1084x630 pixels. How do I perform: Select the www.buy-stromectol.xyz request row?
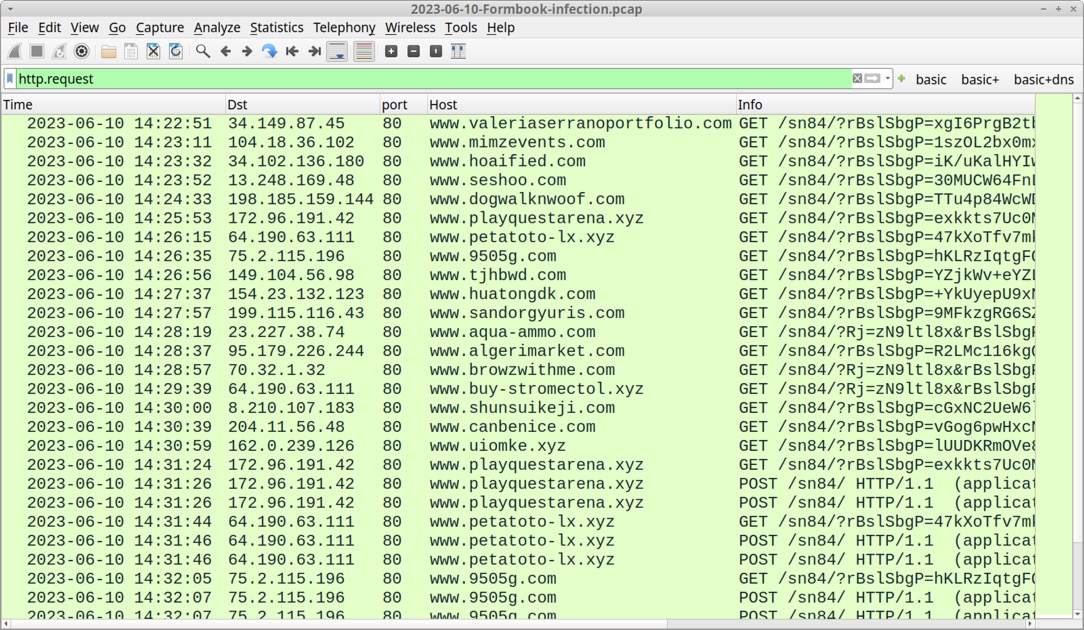[518, 389]
